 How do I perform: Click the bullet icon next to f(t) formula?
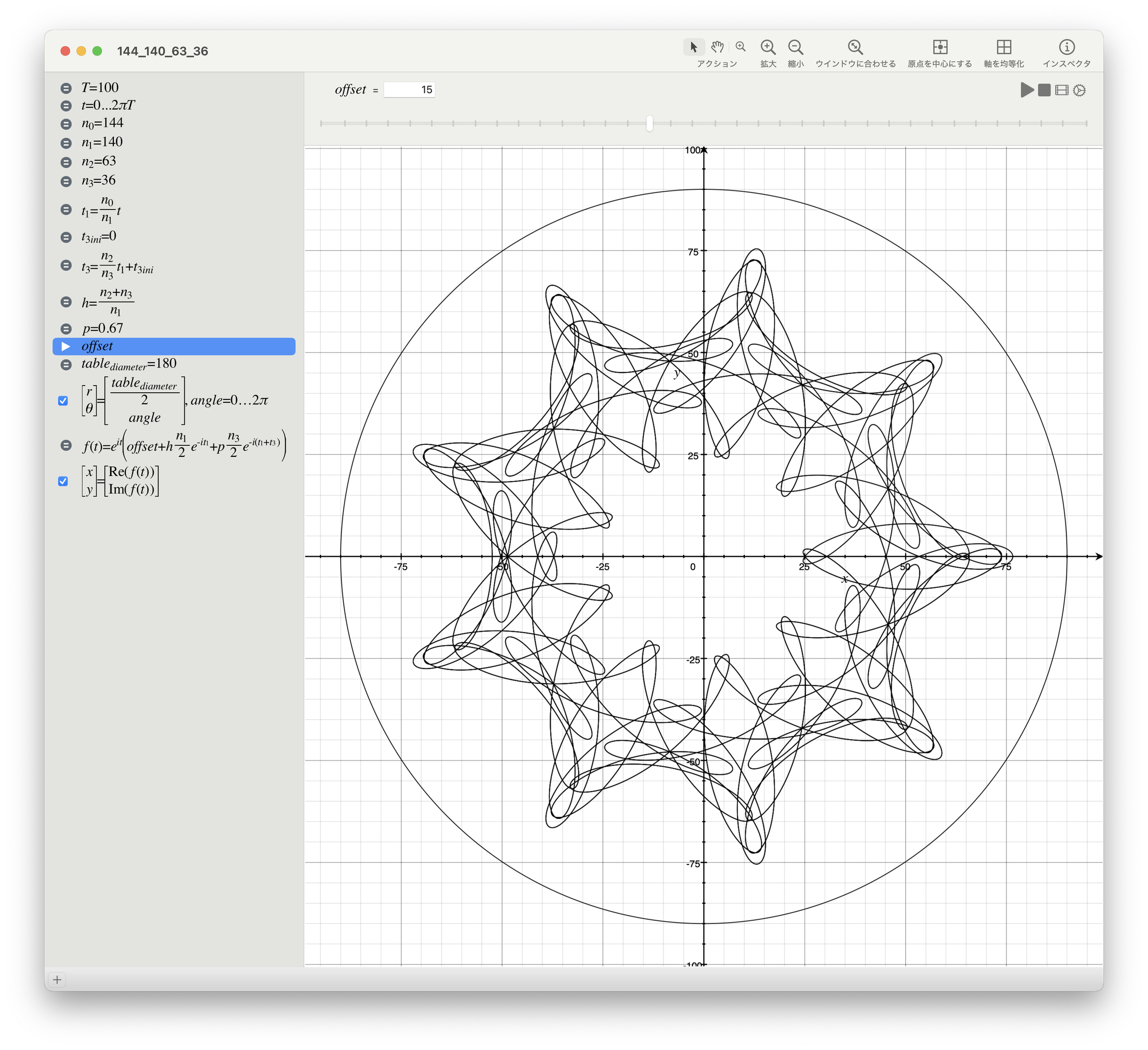click(x=66, y=445)
